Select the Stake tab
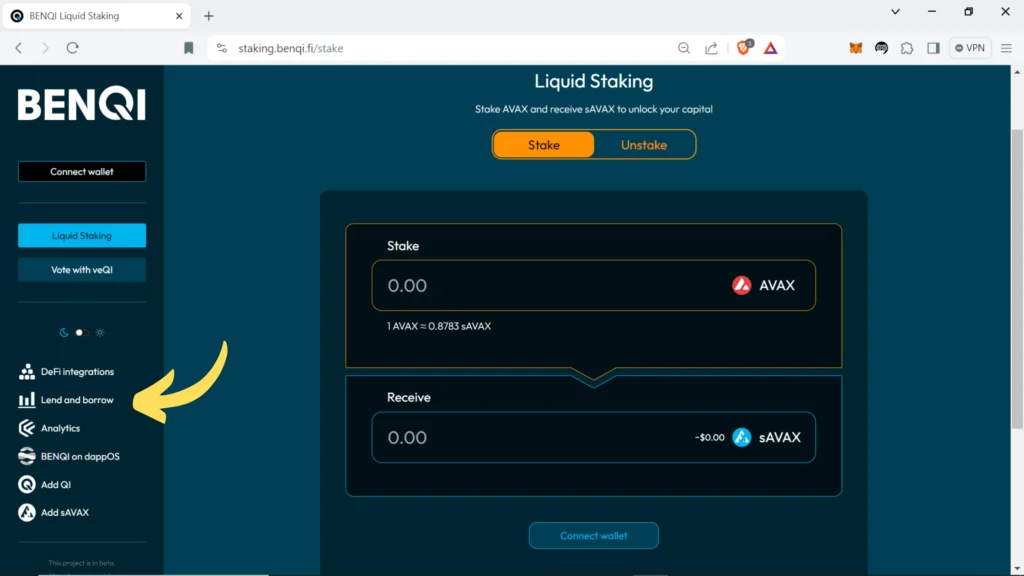 click(544, 145)
